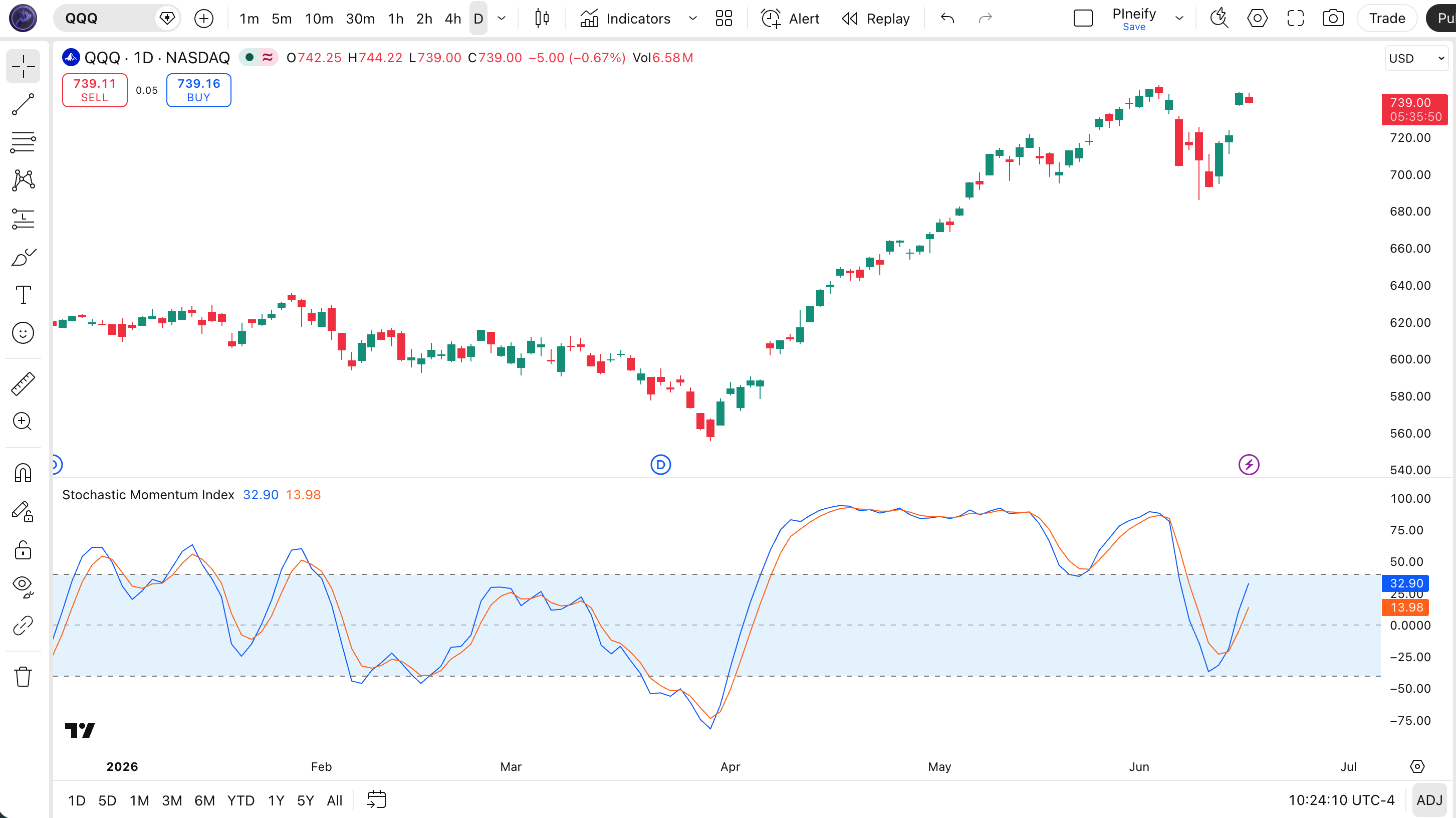
Task: Activate the ruler measure tool
Action: 23,384
